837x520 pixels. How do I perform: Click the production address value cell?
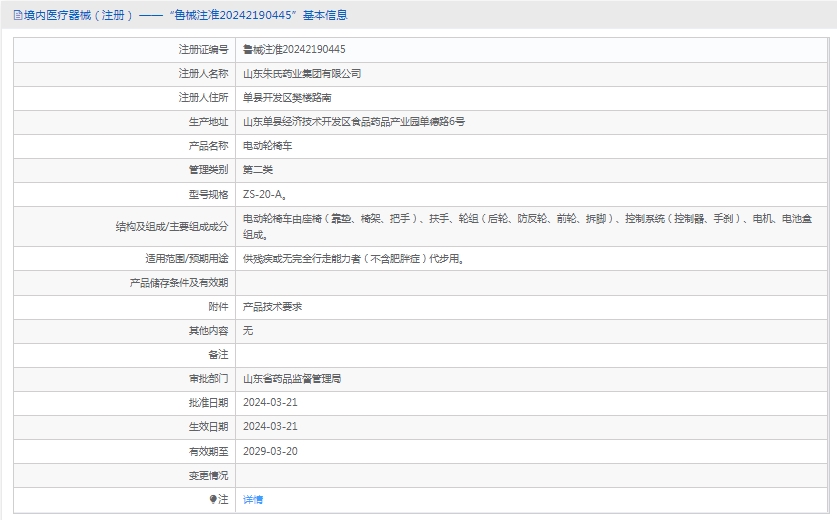click(x=354, y=122)
